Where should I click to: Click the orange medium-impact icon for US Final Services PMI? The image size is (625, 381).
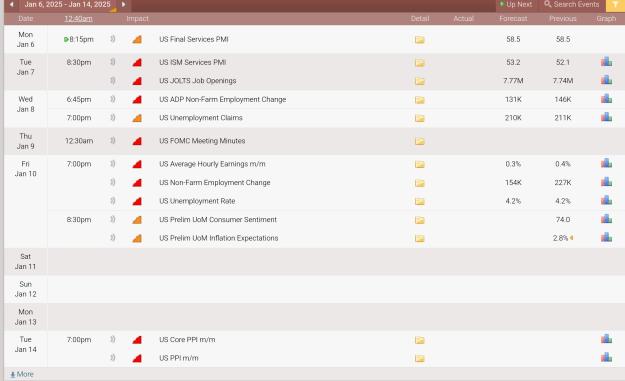[137, 39]
